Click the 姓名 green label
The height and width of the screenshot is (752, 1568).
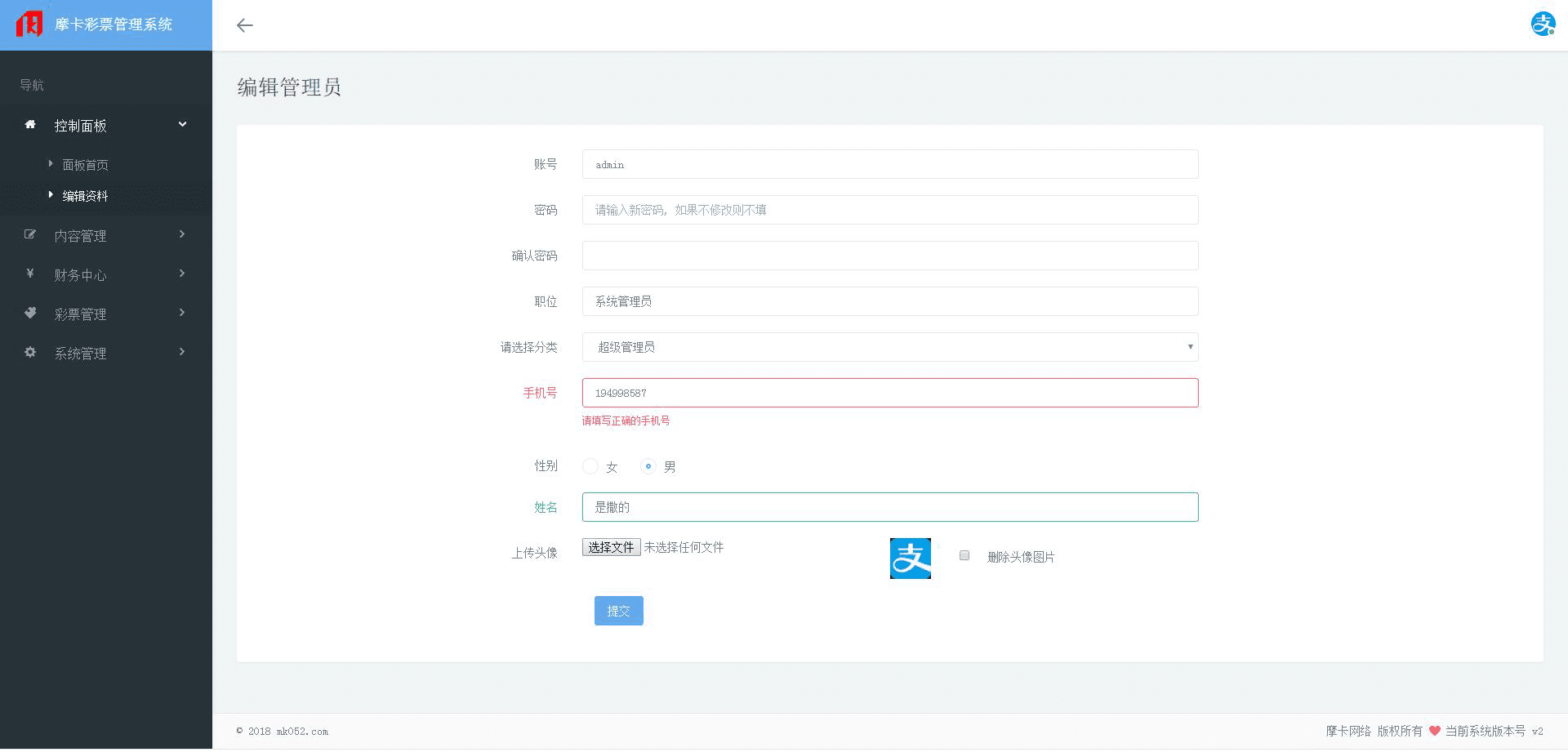pyautogui.click(x=546, y=507)
